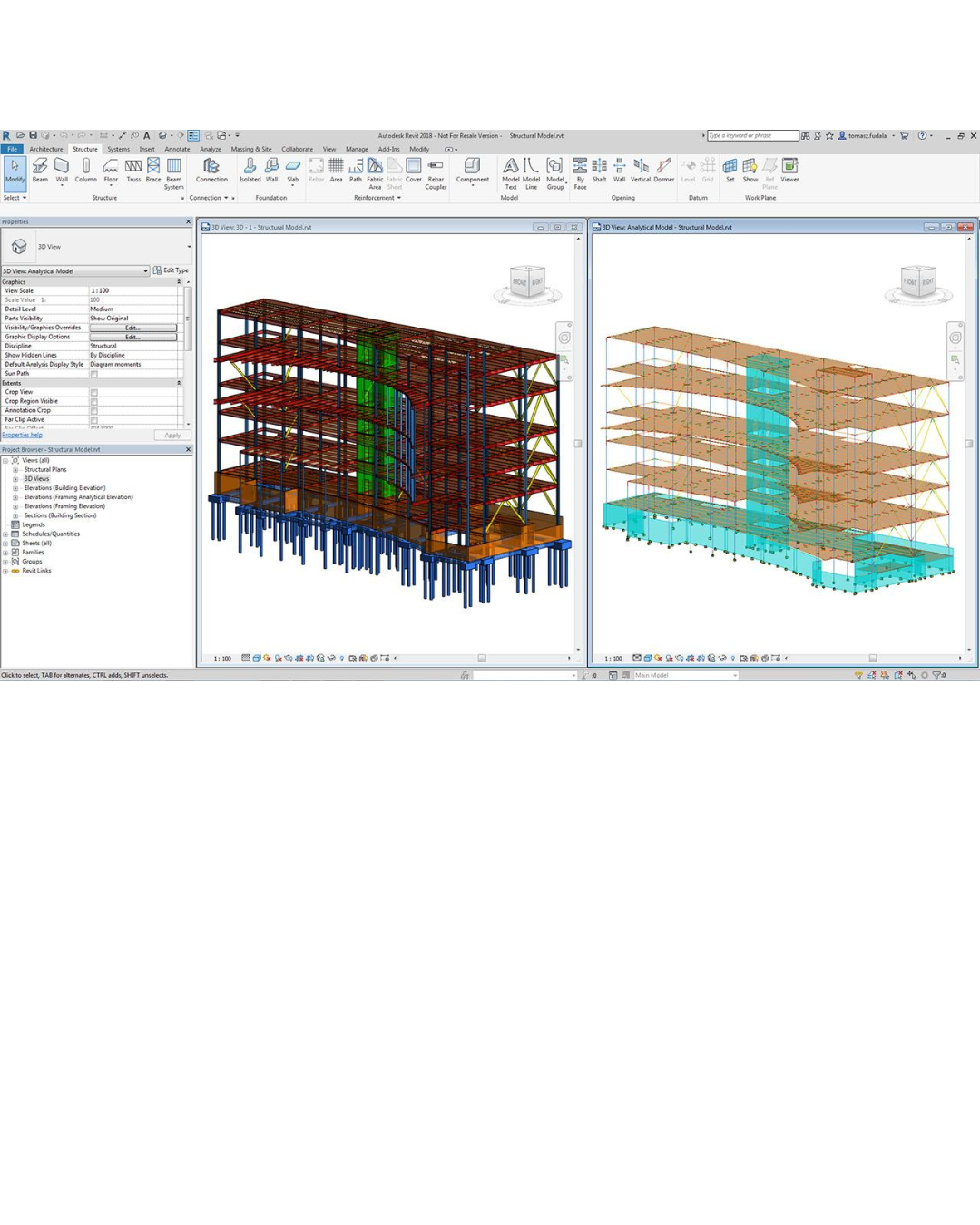Click the Beam System tool
This screenshot has width=980, height=1225.
point(174,173)
